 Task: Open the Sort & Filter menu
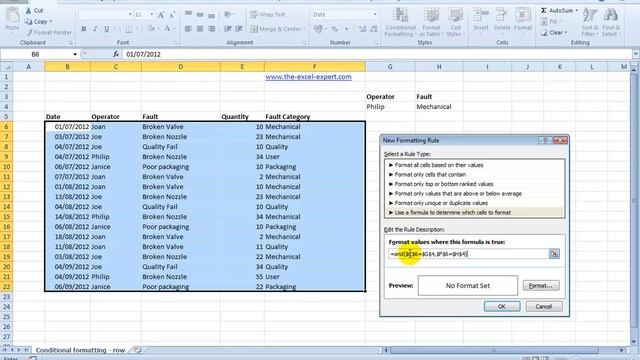589,22
